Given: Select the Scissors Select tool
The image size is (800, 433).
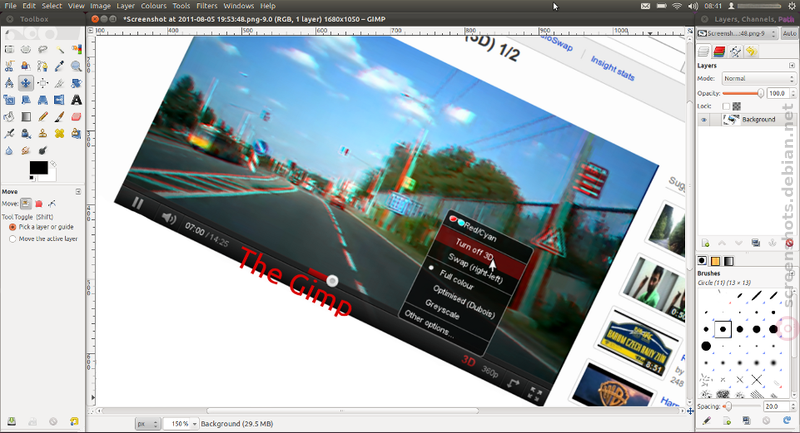Looking at the screenshot, I should 9,66.
